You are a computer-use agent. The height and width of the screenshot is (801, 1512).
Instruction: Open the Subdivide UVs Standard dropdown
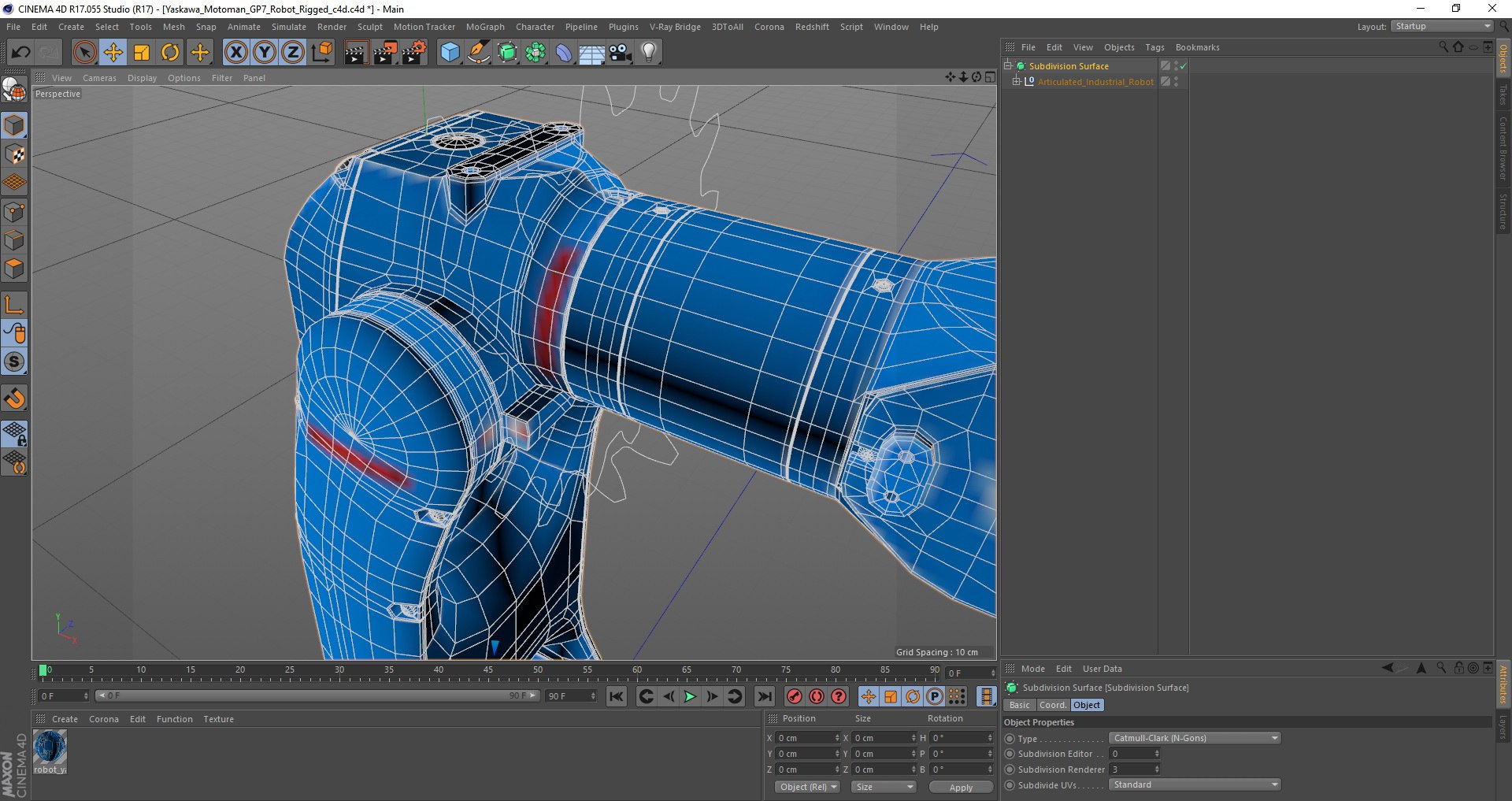pyautogui.click(x=1195, y=784)
